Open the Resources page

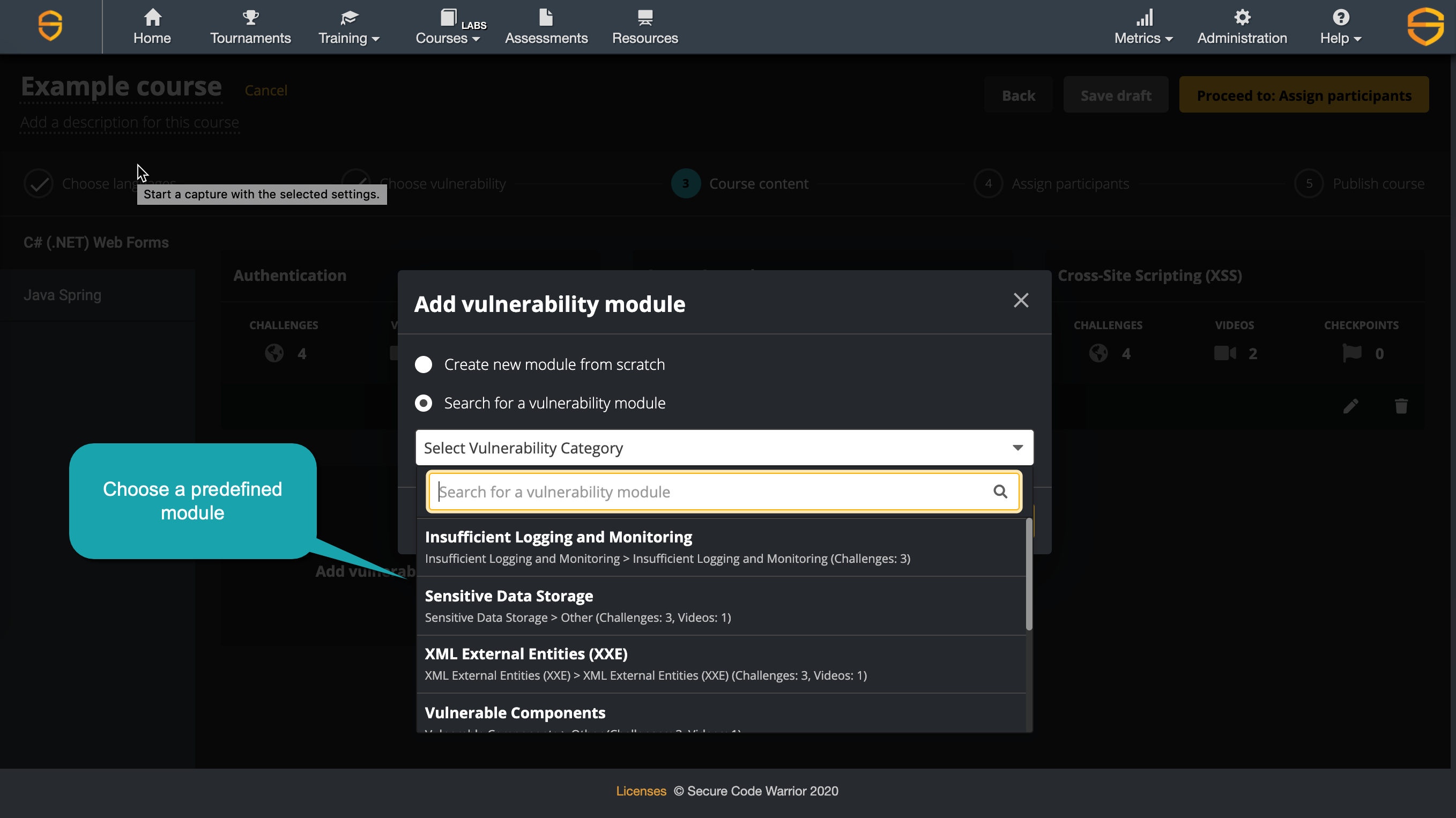coord(644,27)
